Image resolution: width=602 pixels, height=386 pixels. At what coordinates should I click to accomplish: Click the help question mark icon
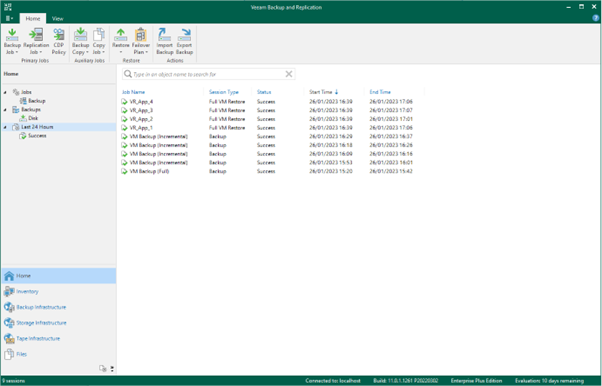[x=595, y=18]
